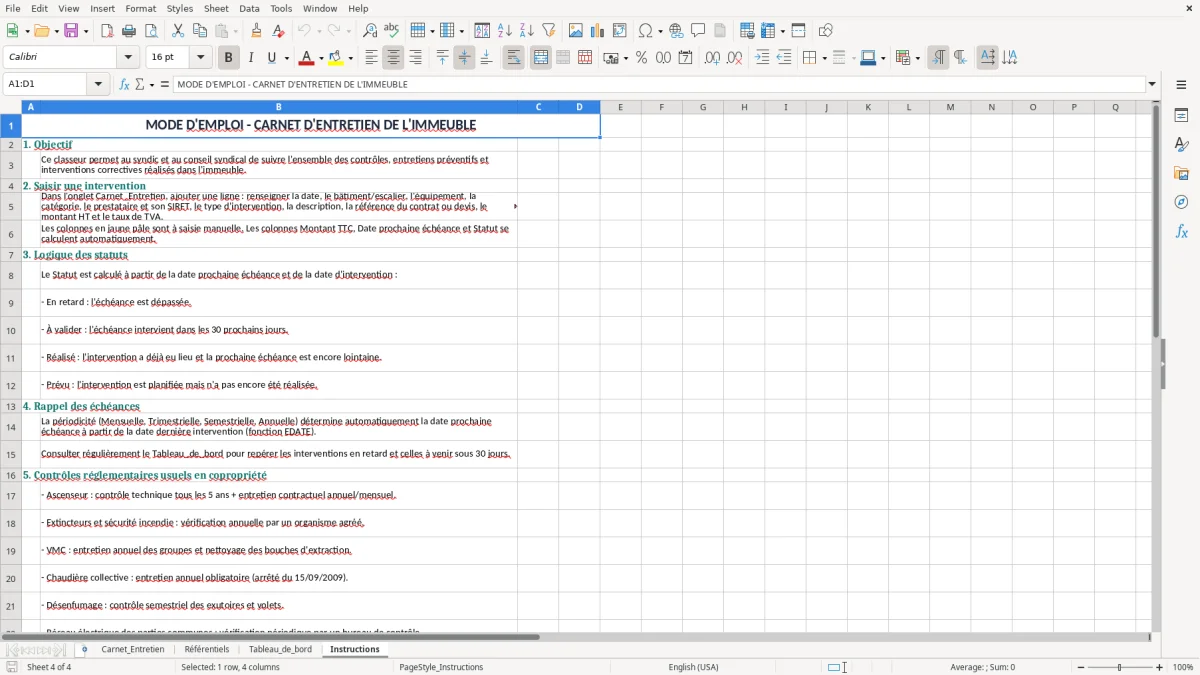Apply the red font color swatch
This screenshot has width=1200, height=675.
(x=306, y=58)
